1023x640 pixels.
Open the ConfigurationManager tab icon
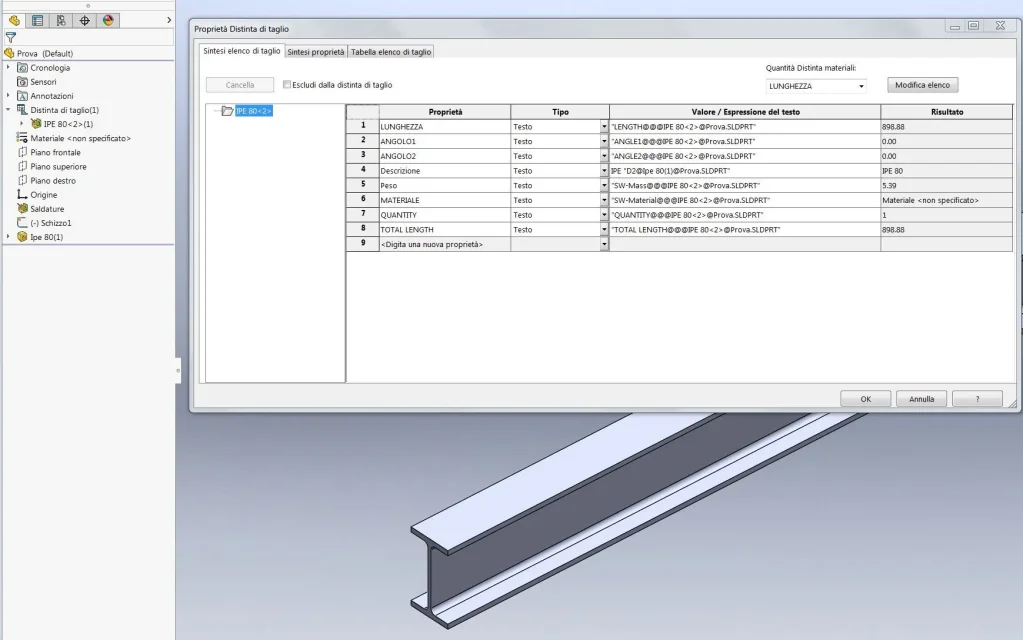click(61, 20)
